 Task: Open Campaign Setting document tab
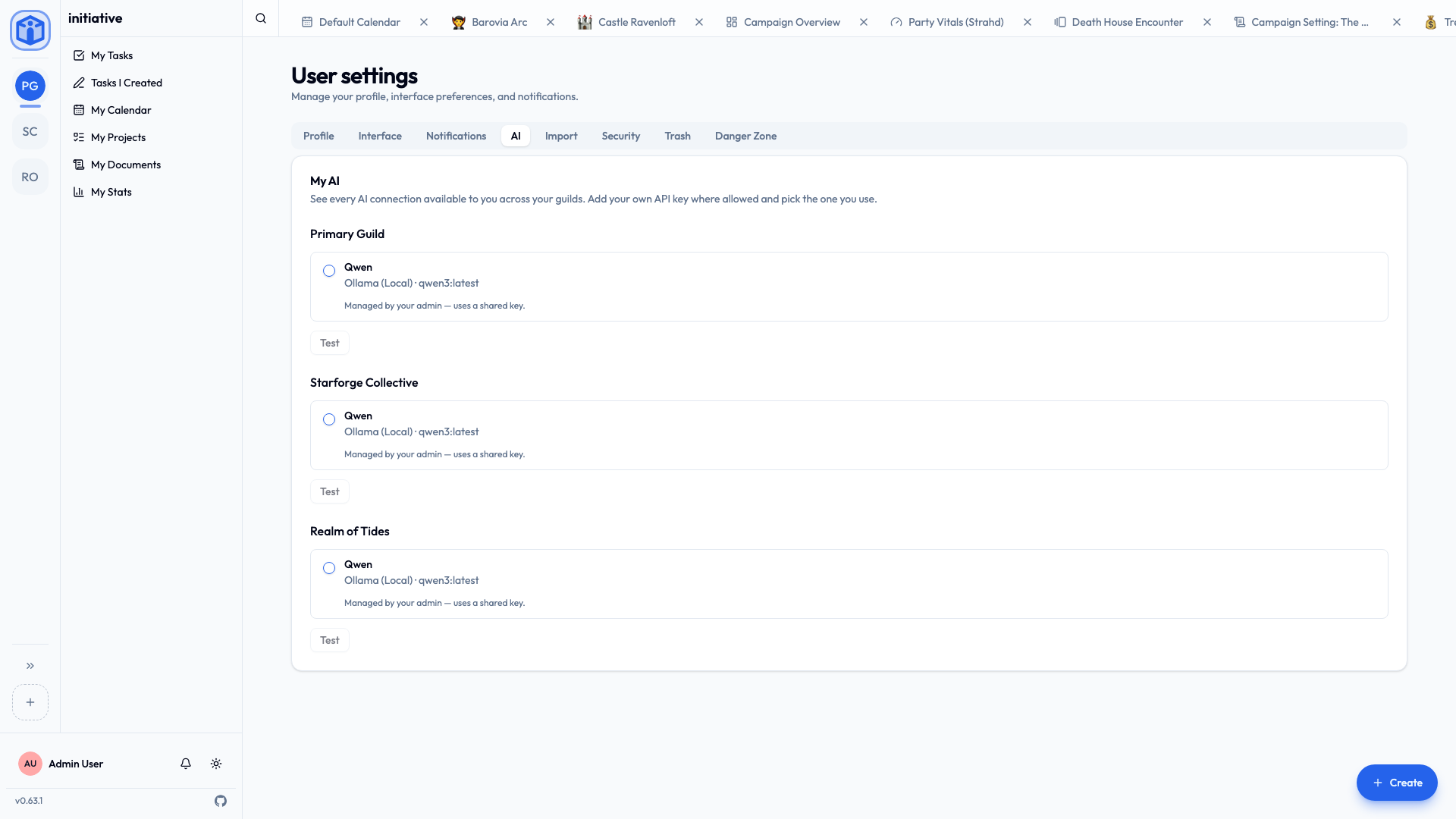(x=1301, y=22)
